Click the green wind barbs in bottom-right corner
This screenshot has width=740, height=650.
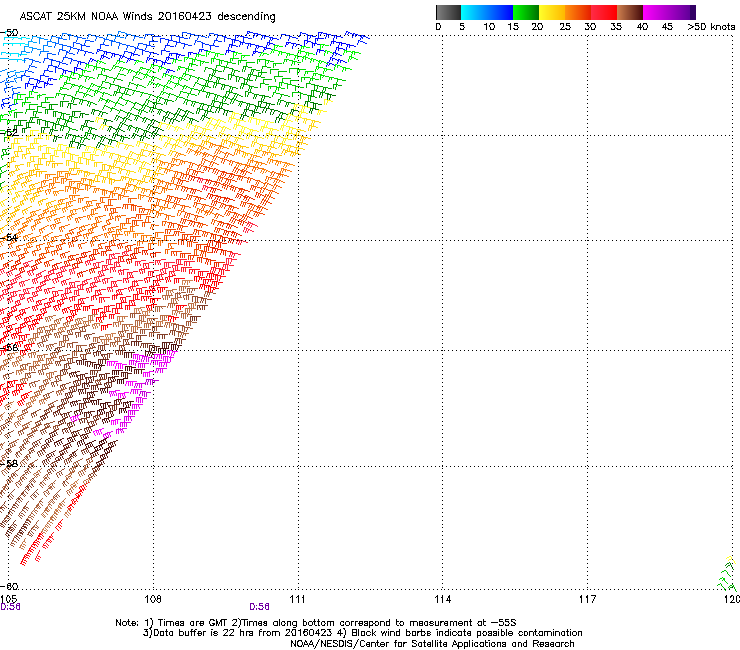726,577
